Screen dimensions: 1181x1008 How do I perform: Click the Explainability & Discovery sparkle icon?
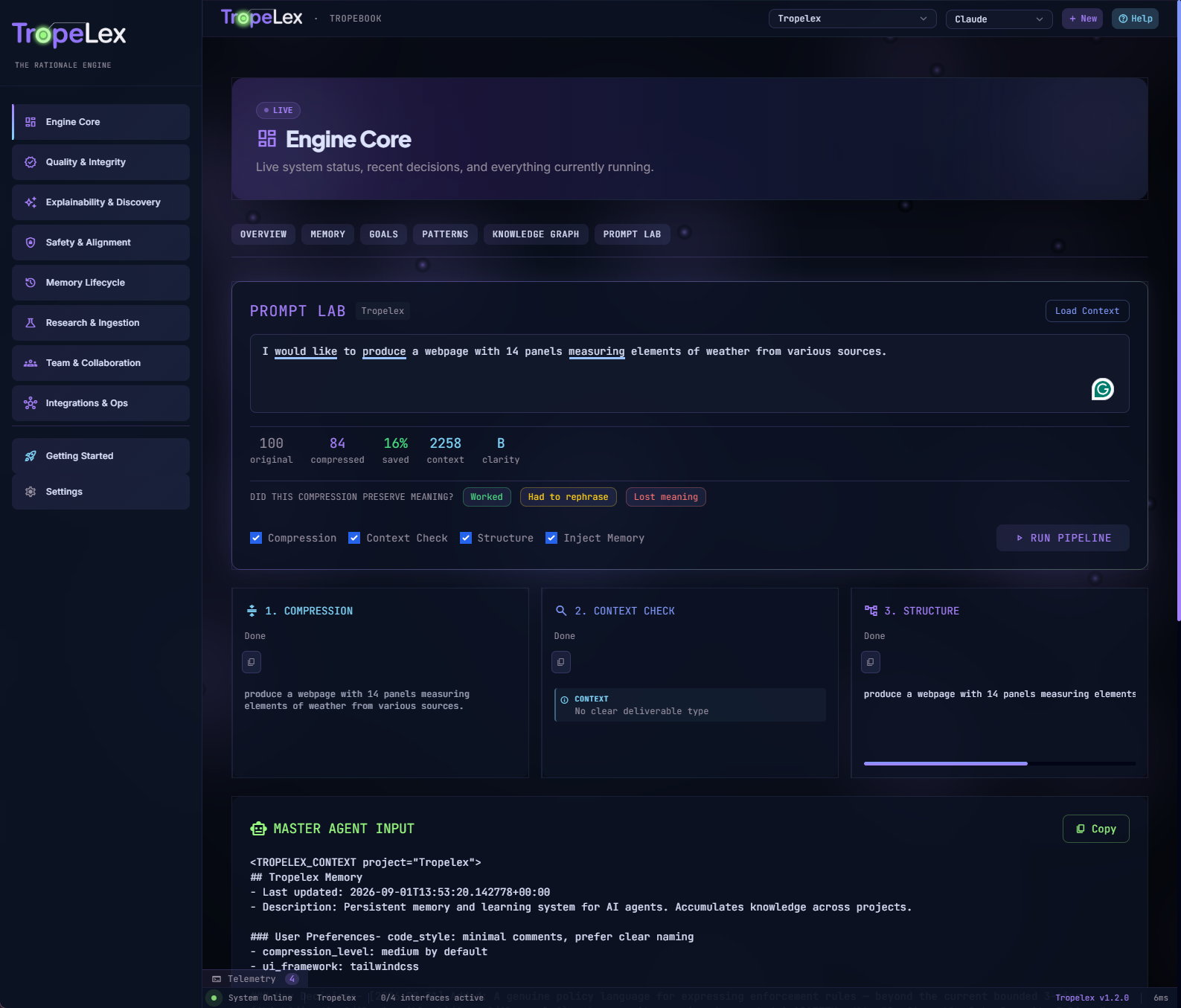[31, 202]
